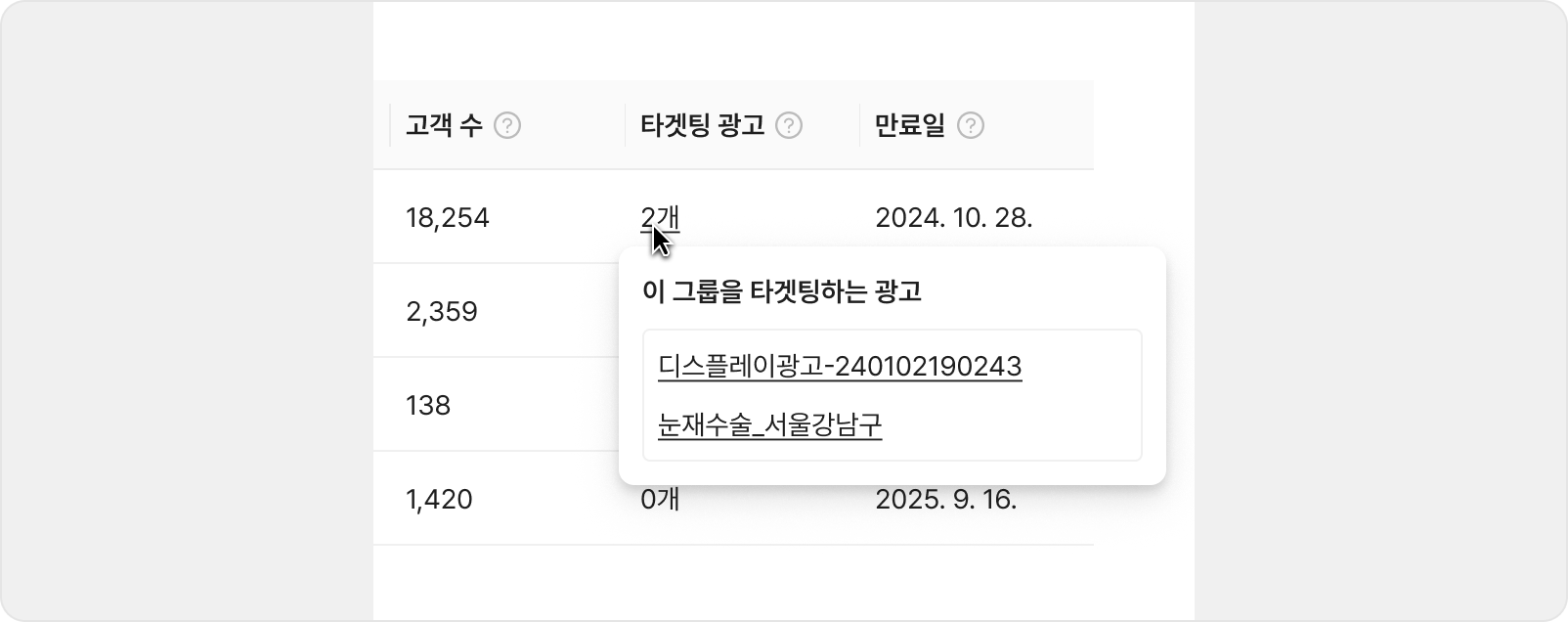Click the 0개 targeting ads cell
Screen dimensions: 1568x622
pos(660,500)
